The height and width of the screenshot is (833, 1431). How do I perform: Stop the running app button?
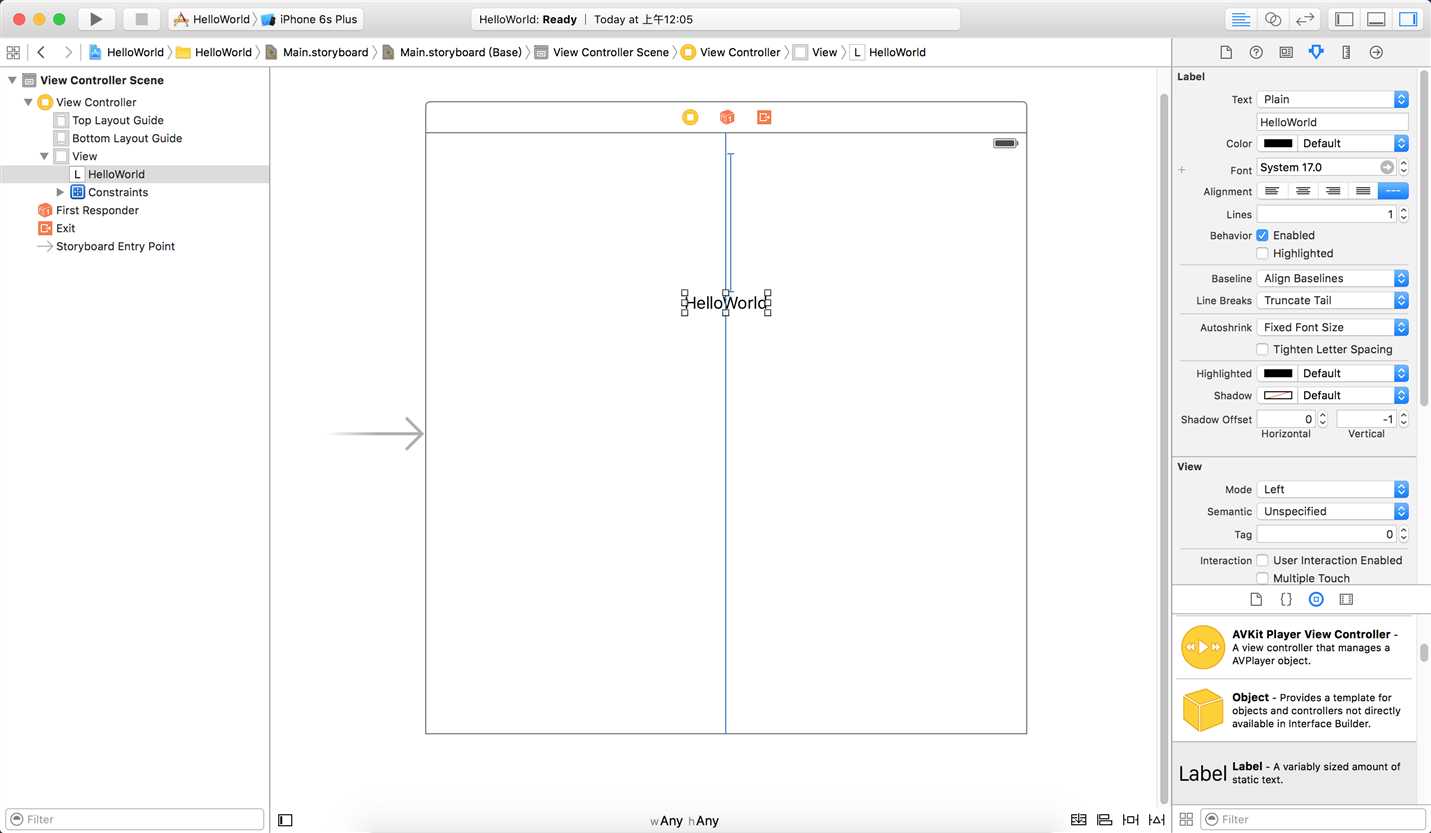[141, 19]
